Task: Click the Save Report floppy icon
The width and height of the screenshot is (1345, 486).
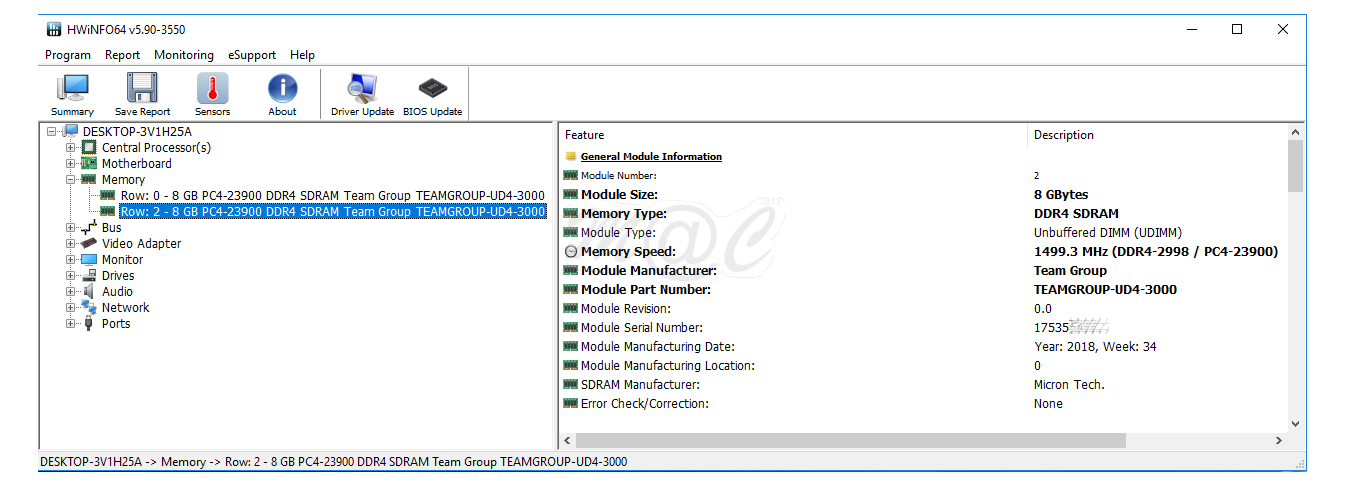Action: [x=142, y=88]
